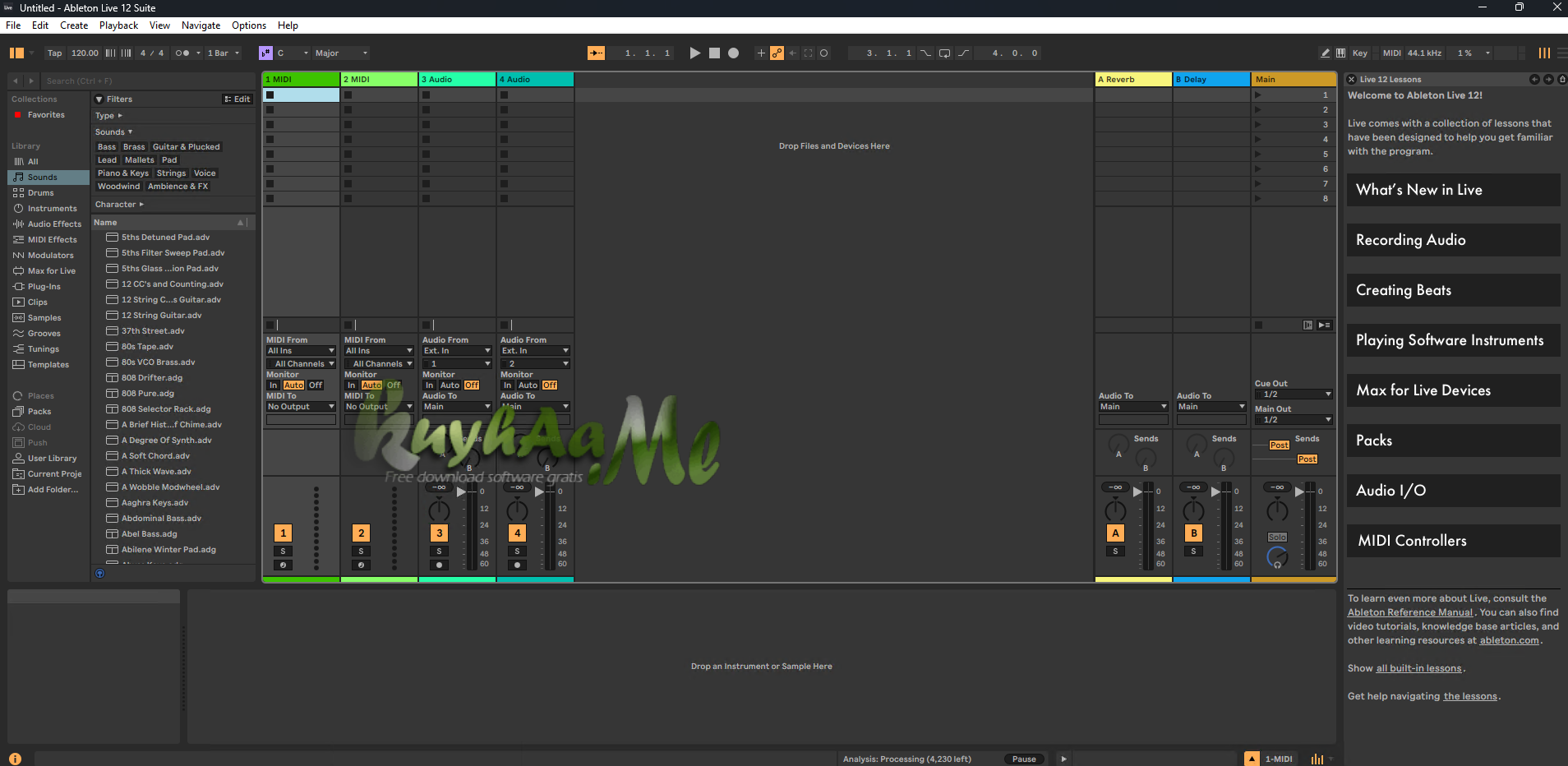Pause the analysis processing
1568x766 pixels.
point(1024,759)
